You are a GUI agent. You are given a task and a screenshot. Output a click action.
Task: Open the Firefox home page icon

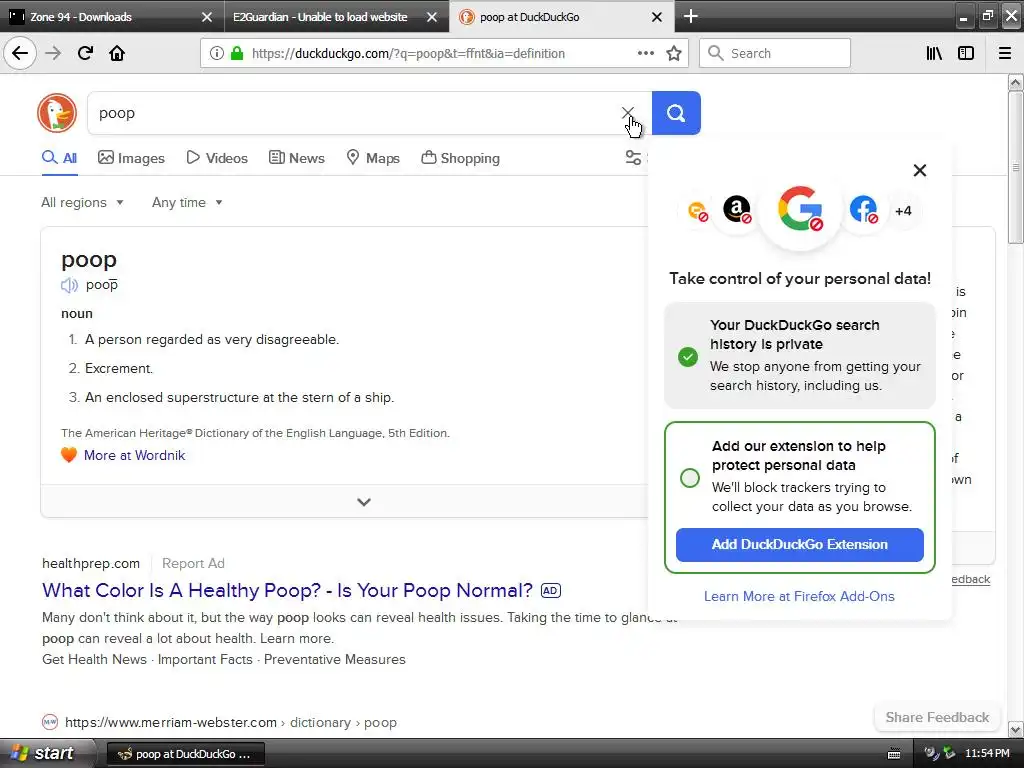pos(117,53)
